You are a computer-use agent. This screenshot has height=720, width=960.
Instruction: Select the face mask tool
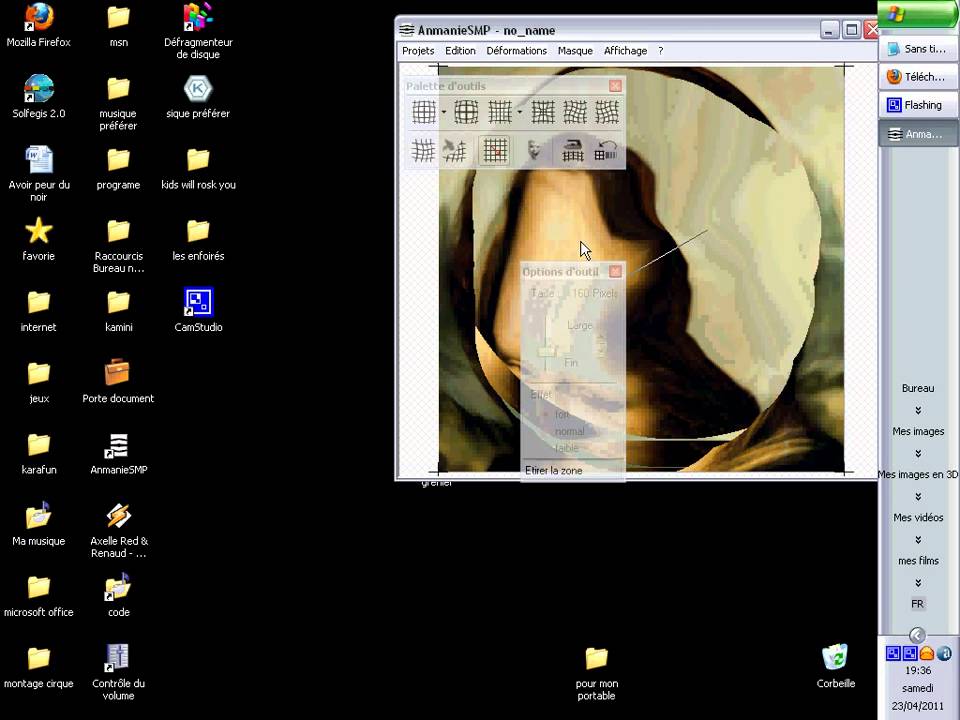(x=534, y=151)
